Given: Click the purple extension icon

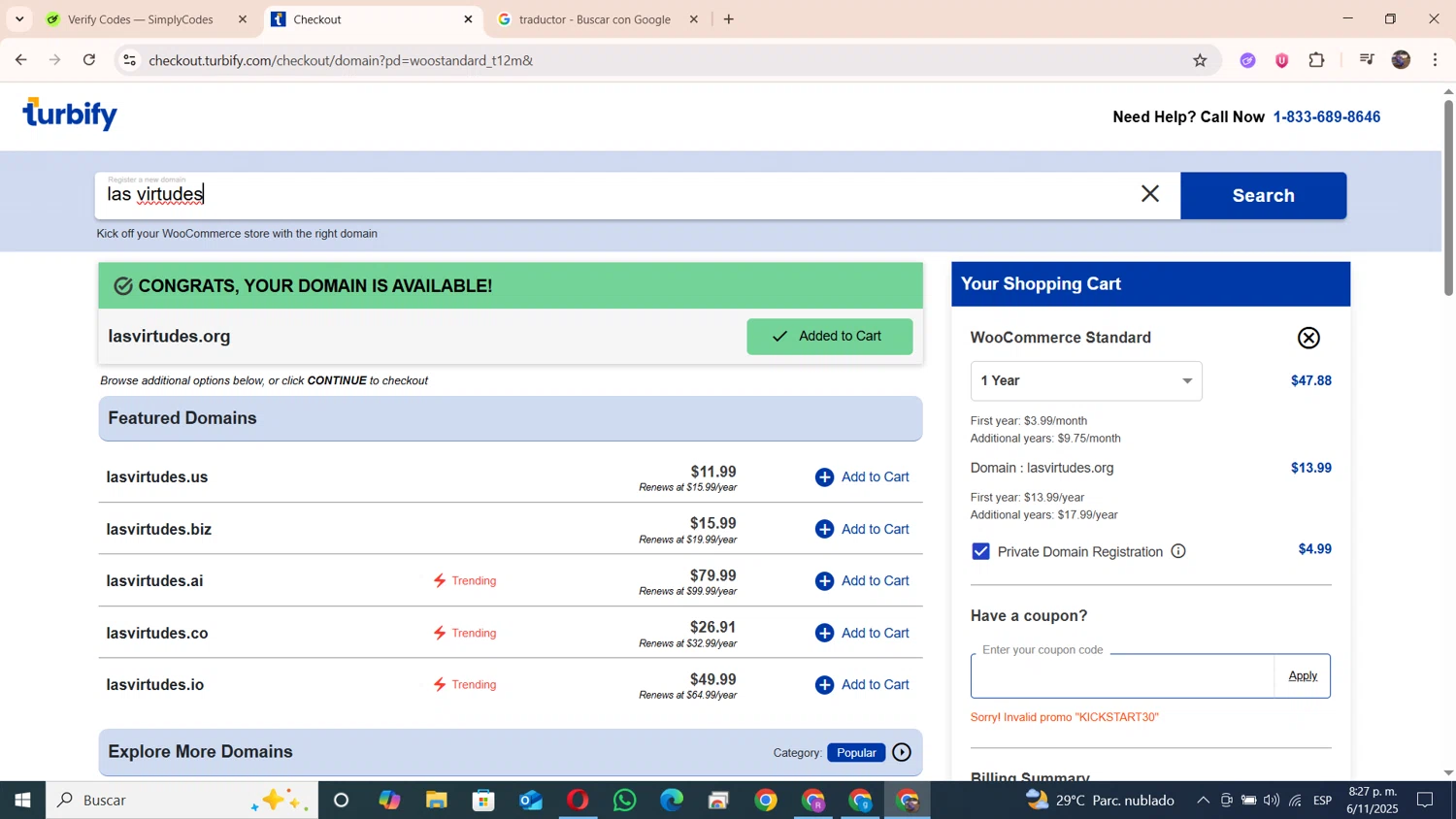Looking at the screenshot, I should (x=1248, y=60).
